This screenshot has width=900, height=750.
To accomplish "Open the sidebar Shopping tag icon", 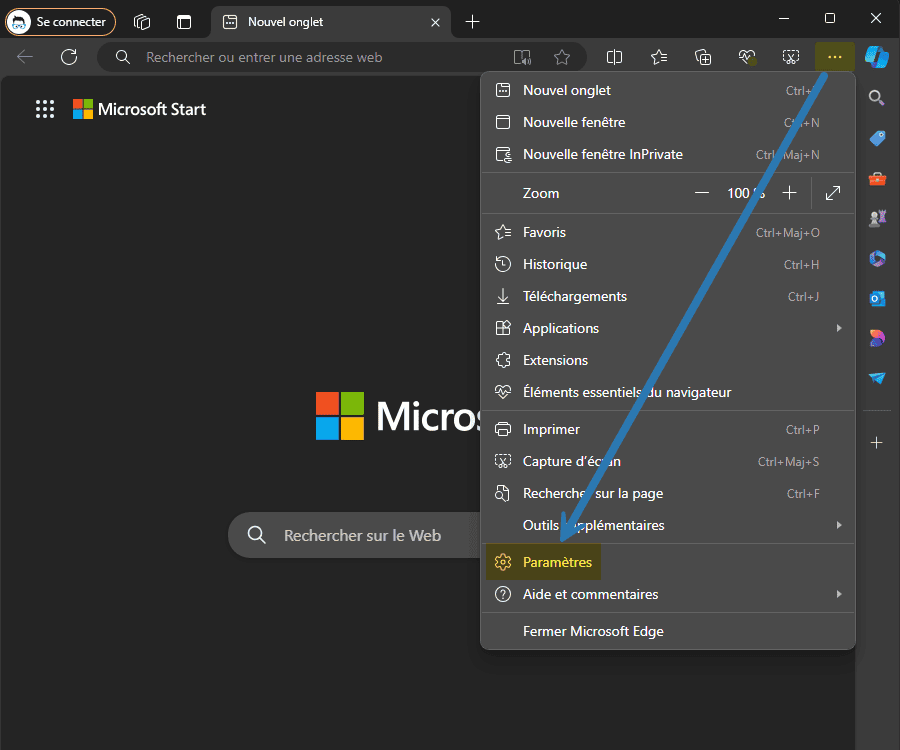I will tap(877, 138).
